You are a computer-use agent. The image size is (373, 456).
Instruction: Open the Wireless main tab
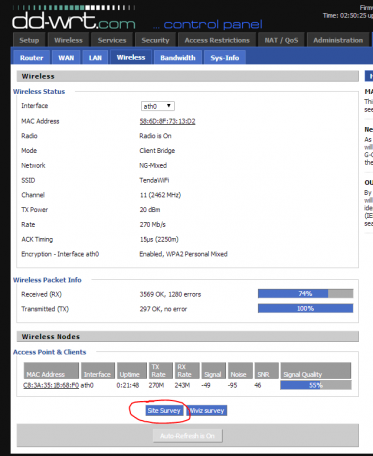pos(68,40)
